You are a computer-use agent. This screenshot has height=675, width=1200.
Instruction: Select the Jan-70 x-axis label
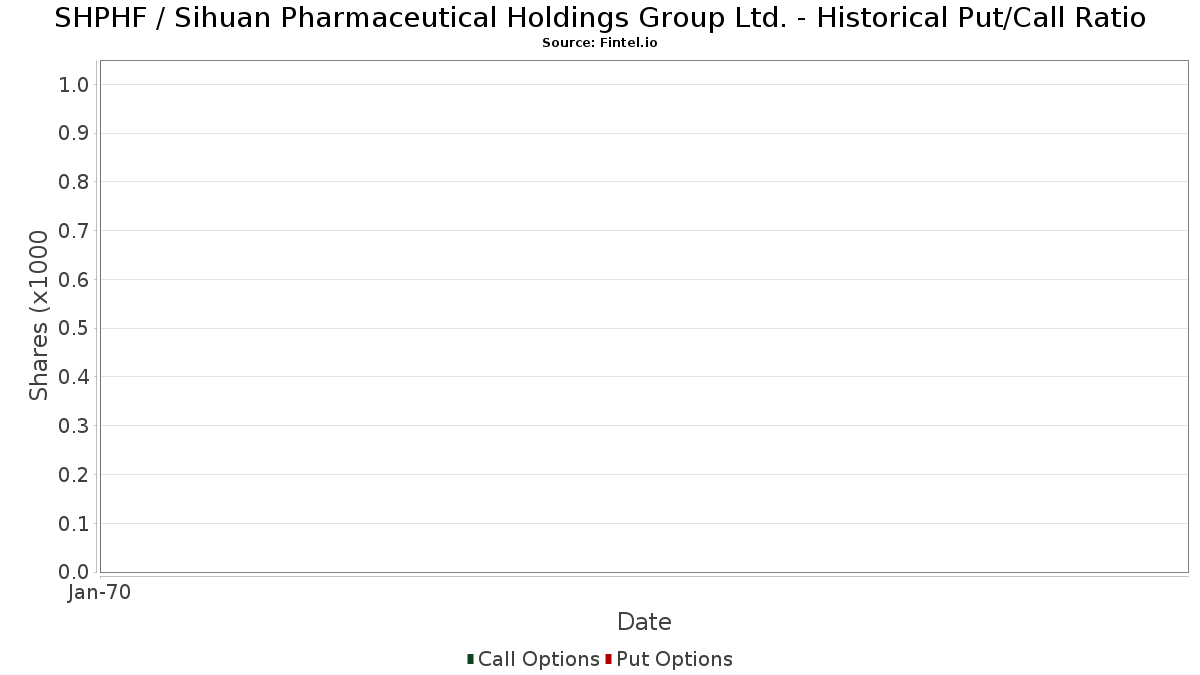100,593
